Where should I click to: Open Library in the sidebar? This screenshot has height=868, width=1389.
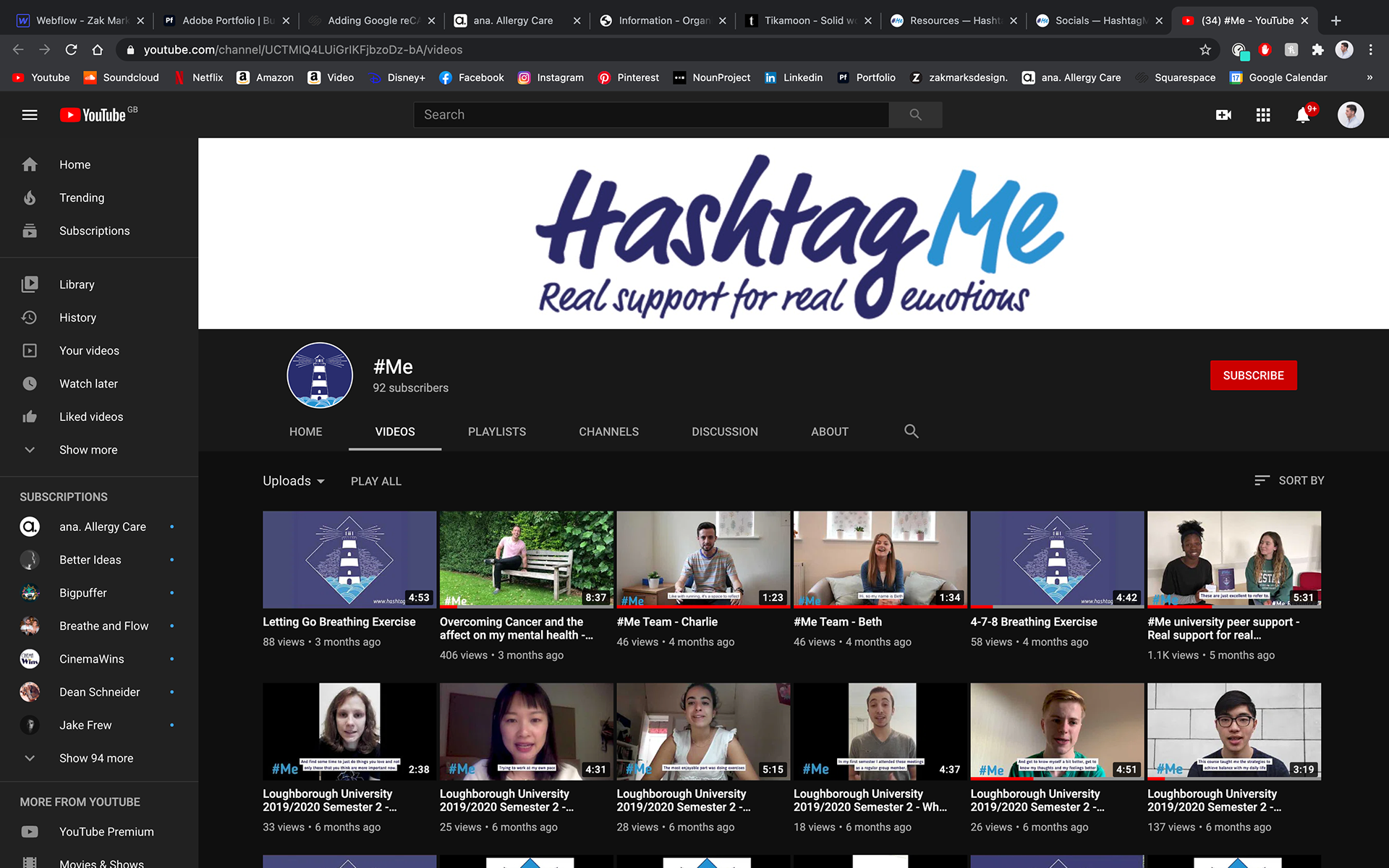click(99, 285)
